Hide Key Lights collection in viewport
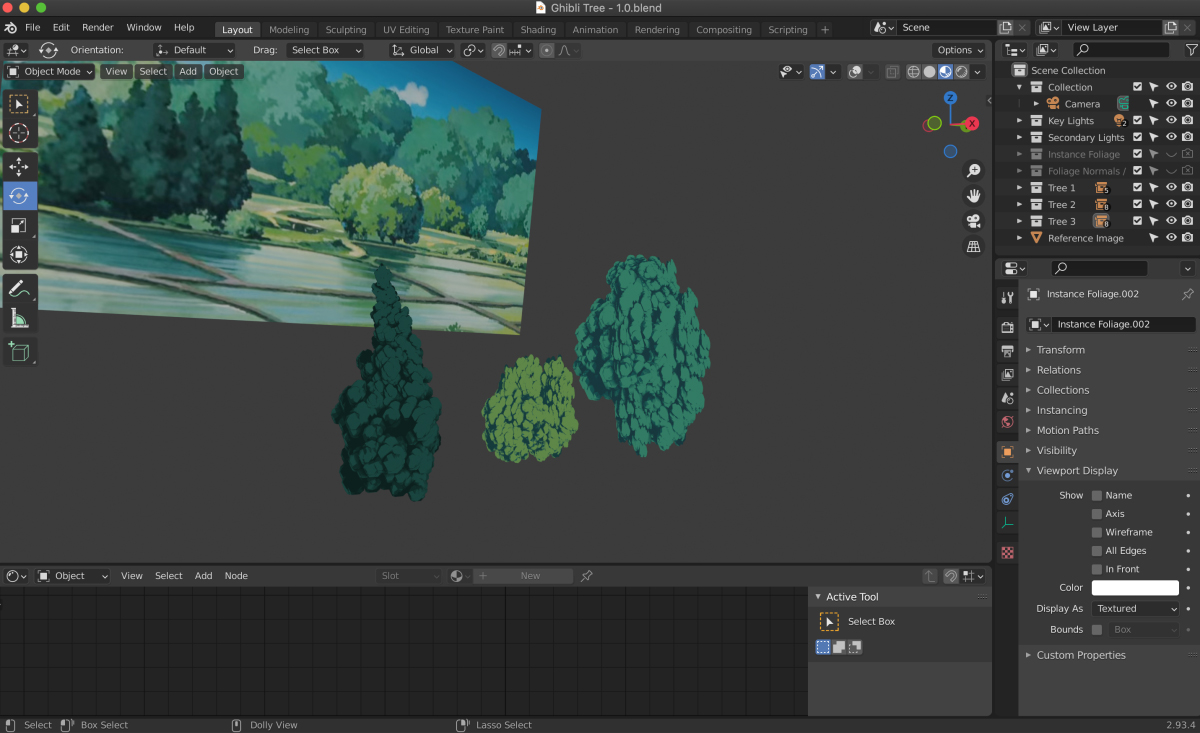 coord(1171,121)
